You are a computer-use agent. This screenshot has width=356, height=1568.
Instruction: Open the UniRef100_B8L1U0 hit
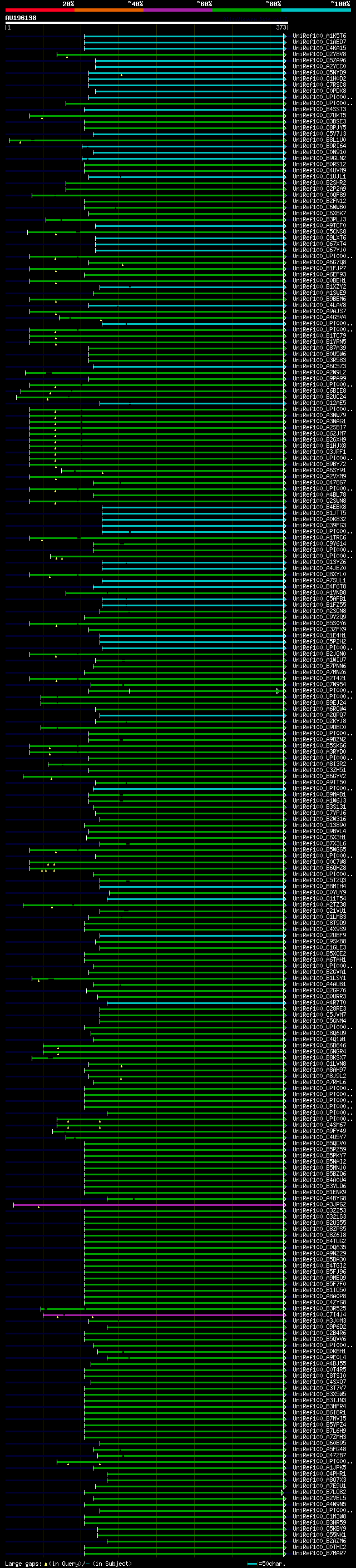(319, 140)
